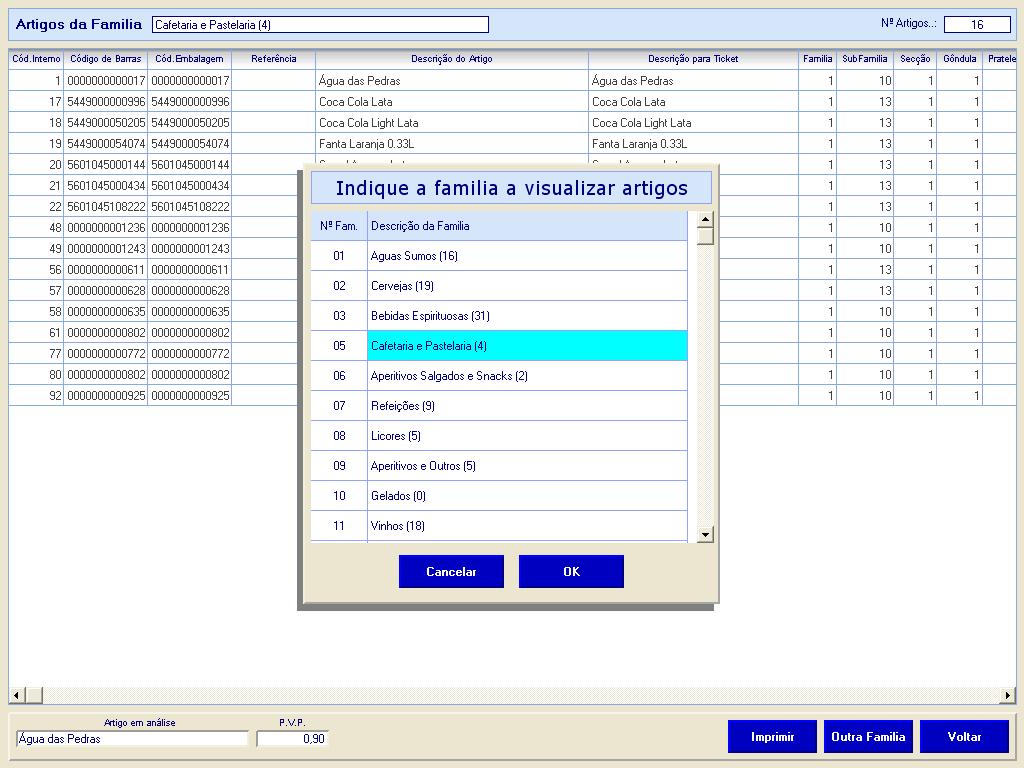1024x768 pixels.
Task: Open Outra Familia selection
Action: click(868, 737)
